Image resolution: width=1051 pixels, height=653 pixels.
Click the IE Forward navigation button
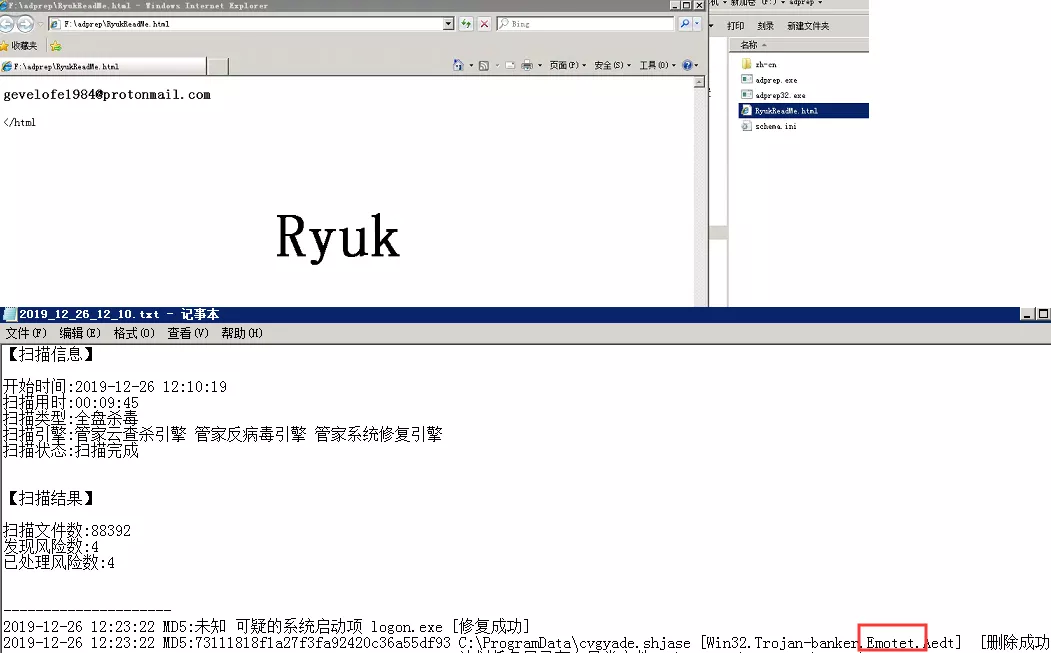25,24
